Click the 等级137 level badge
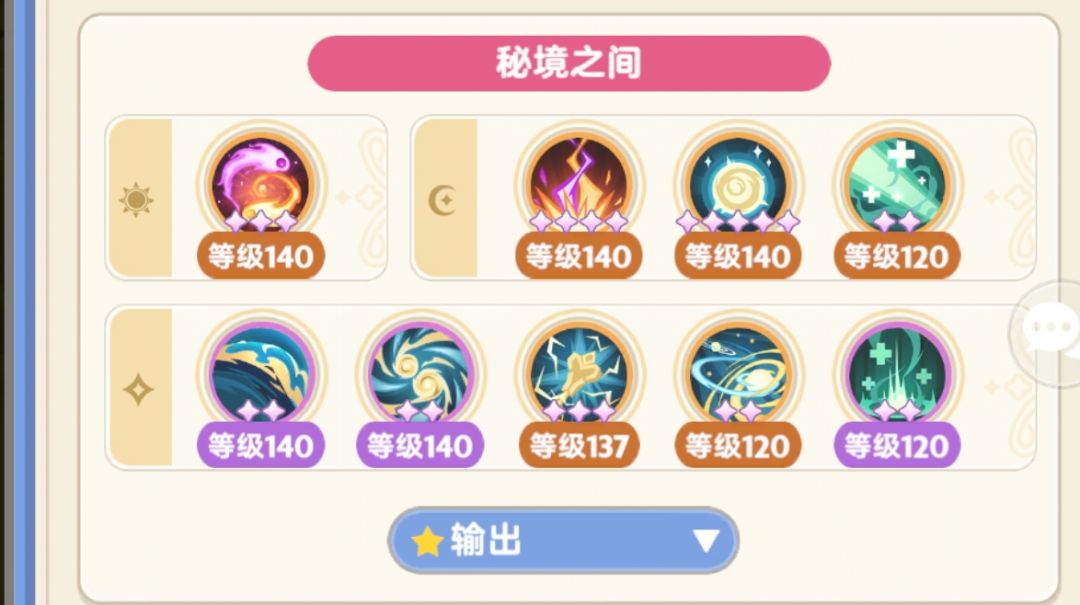Viewport: 1080px width, 605px height. pyautogui.click(x=579, y=446)
